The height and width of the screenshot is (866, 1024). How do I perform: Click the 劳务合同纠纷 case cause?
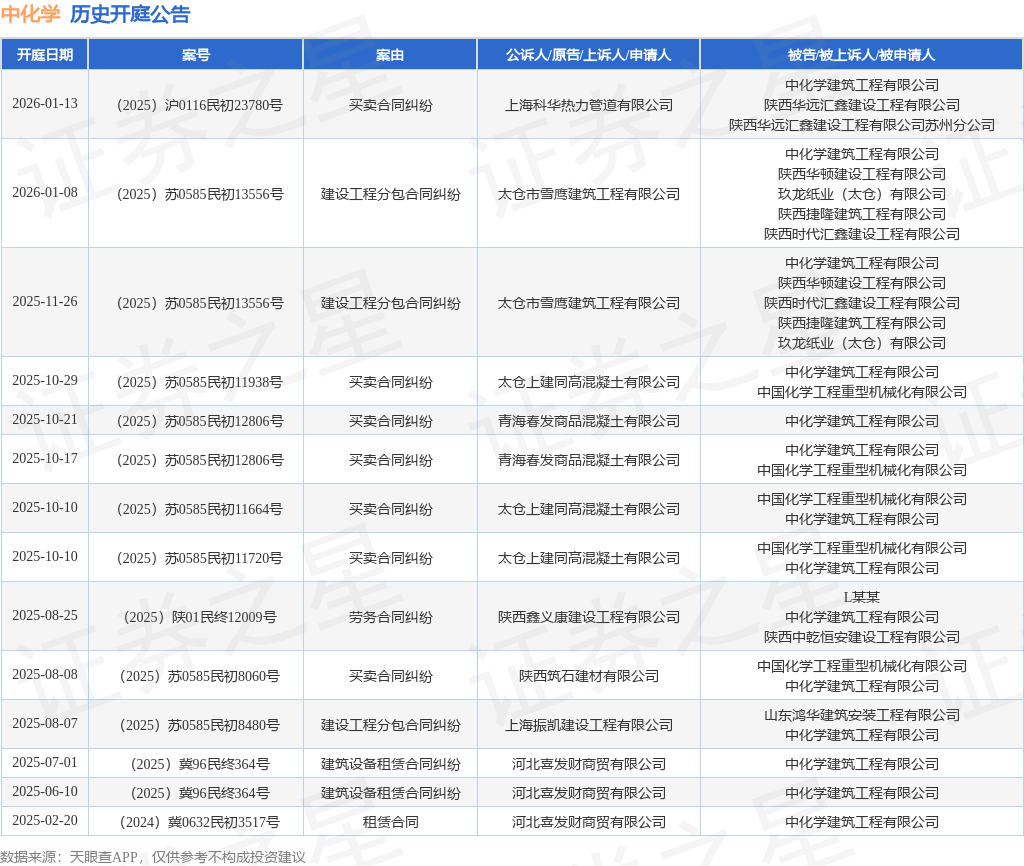coord(390,617)
